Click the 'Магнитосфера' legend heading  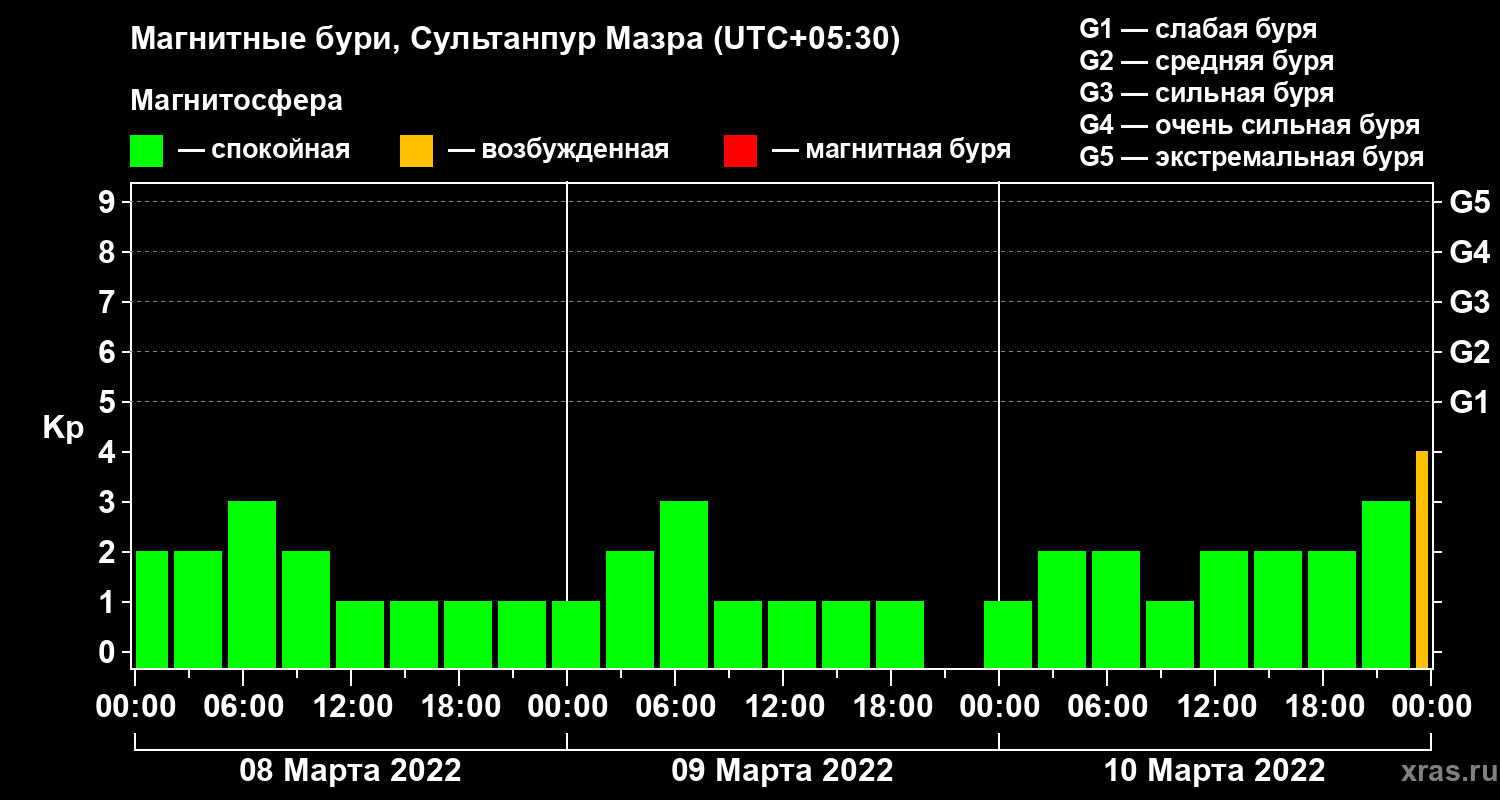pos(236,101)
